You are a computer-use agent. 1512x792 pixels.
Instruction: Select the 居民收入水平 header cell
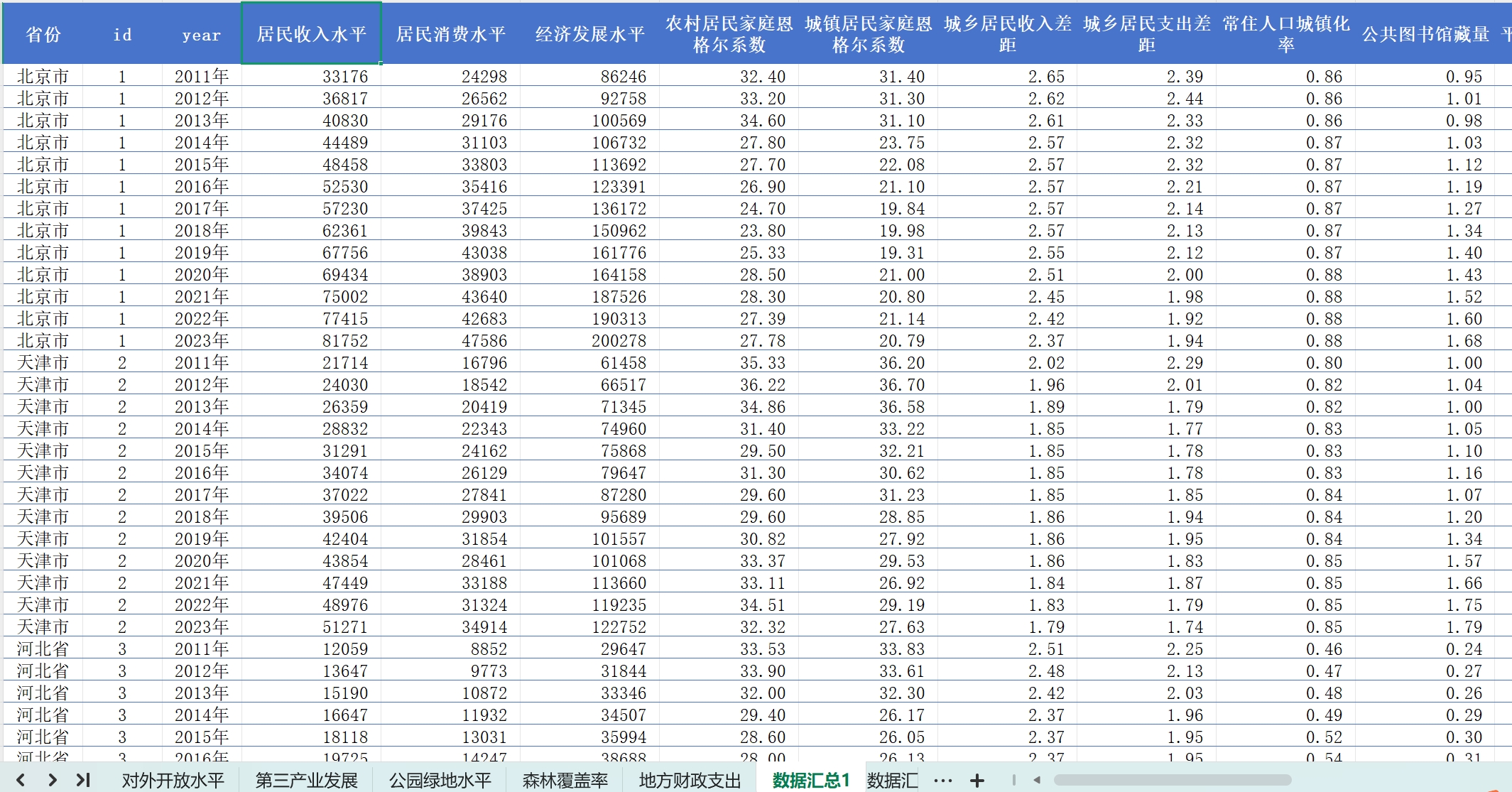(311, 34)
